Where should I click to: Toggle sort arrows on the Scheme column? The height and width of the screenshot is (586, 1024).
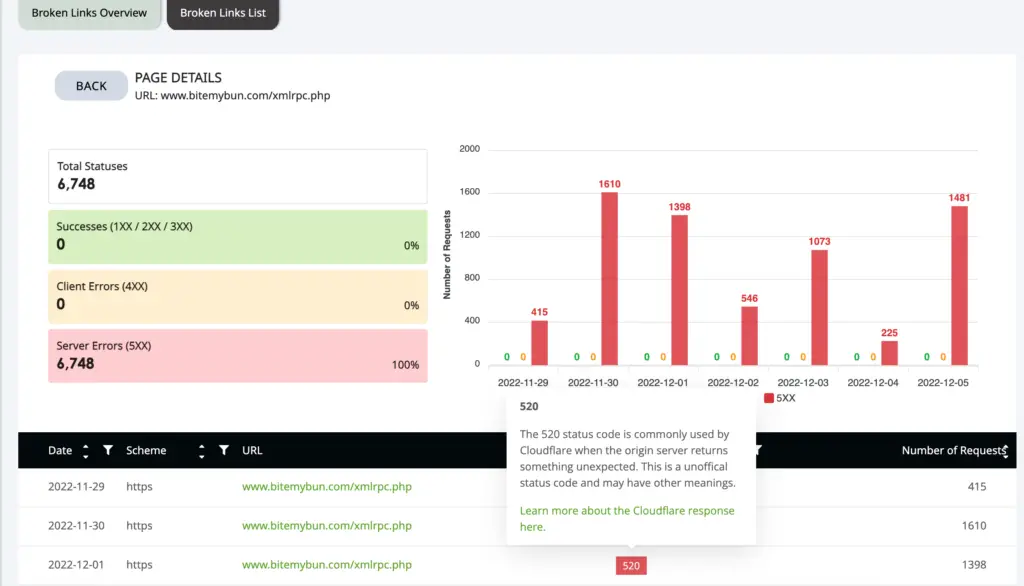point(201,451)
